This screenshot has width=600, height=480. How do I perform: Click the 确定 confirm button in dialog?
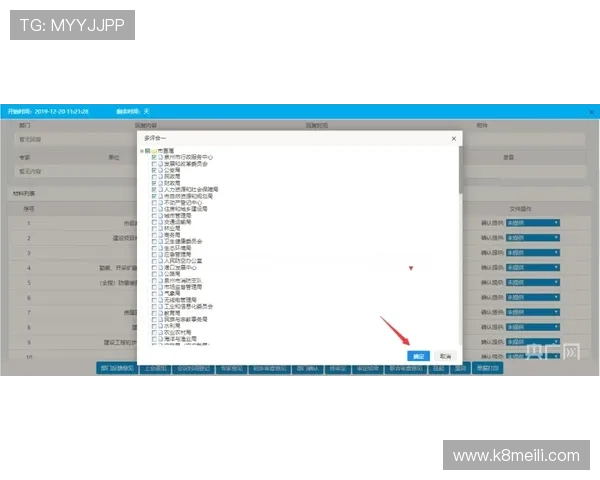(419, 356)
